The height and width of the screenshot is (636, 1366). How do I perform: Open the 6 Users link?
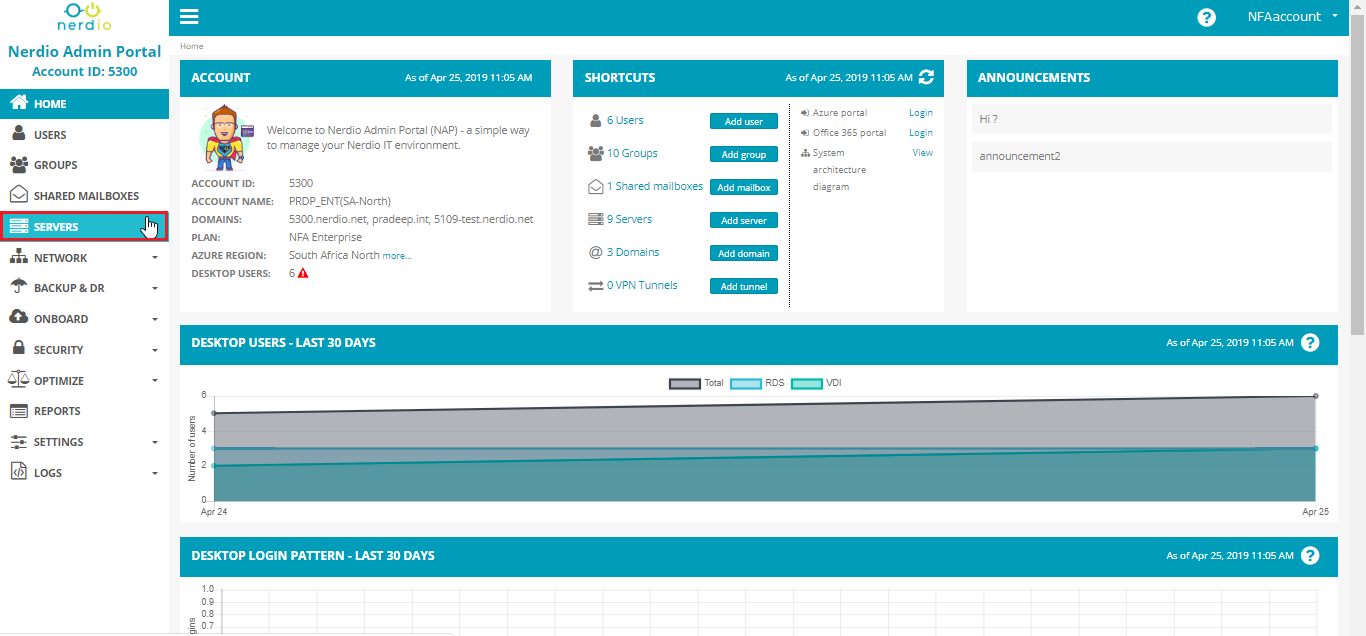[x=625, y=120]
